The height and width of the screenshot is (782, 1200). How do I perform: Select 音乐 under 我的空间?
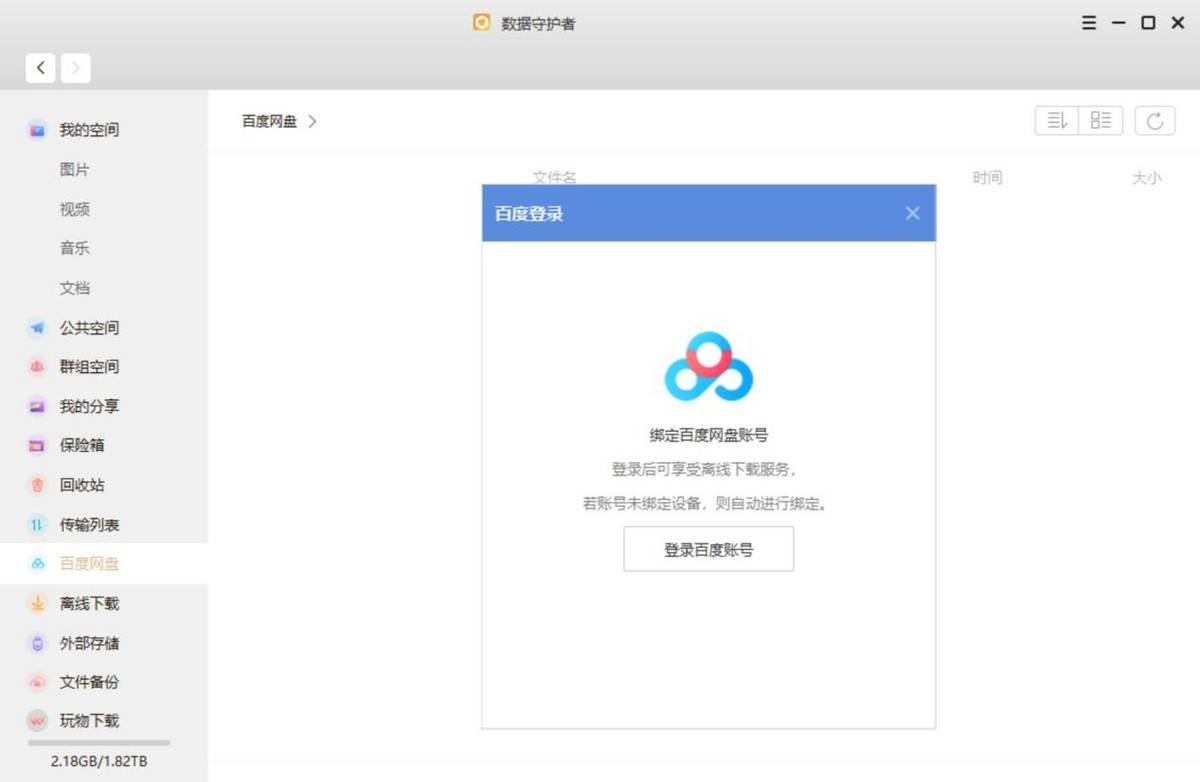pyautogui.click(x=74, y=248)
